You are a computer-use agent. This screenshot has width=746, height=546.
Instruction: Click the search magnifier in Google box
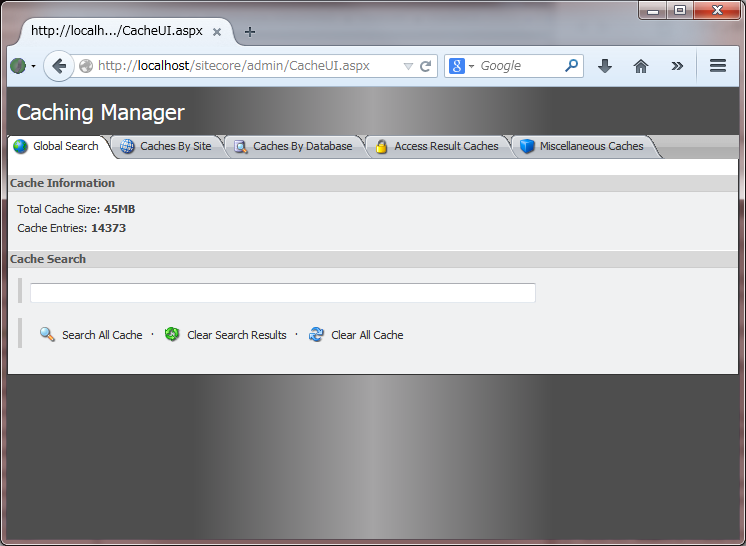(571, 65)
